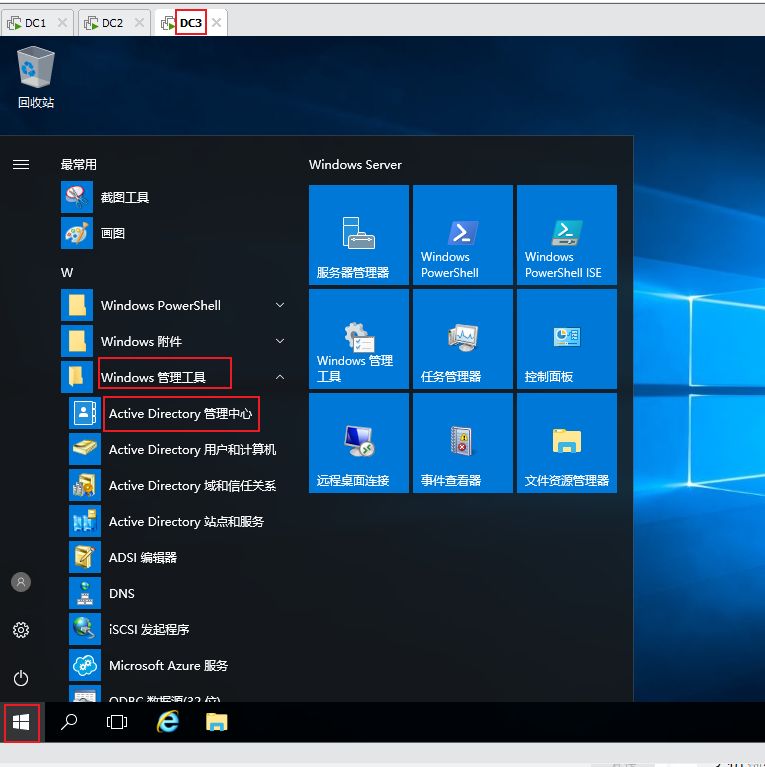Close the DC3 tab

click(x=217, y=23)
